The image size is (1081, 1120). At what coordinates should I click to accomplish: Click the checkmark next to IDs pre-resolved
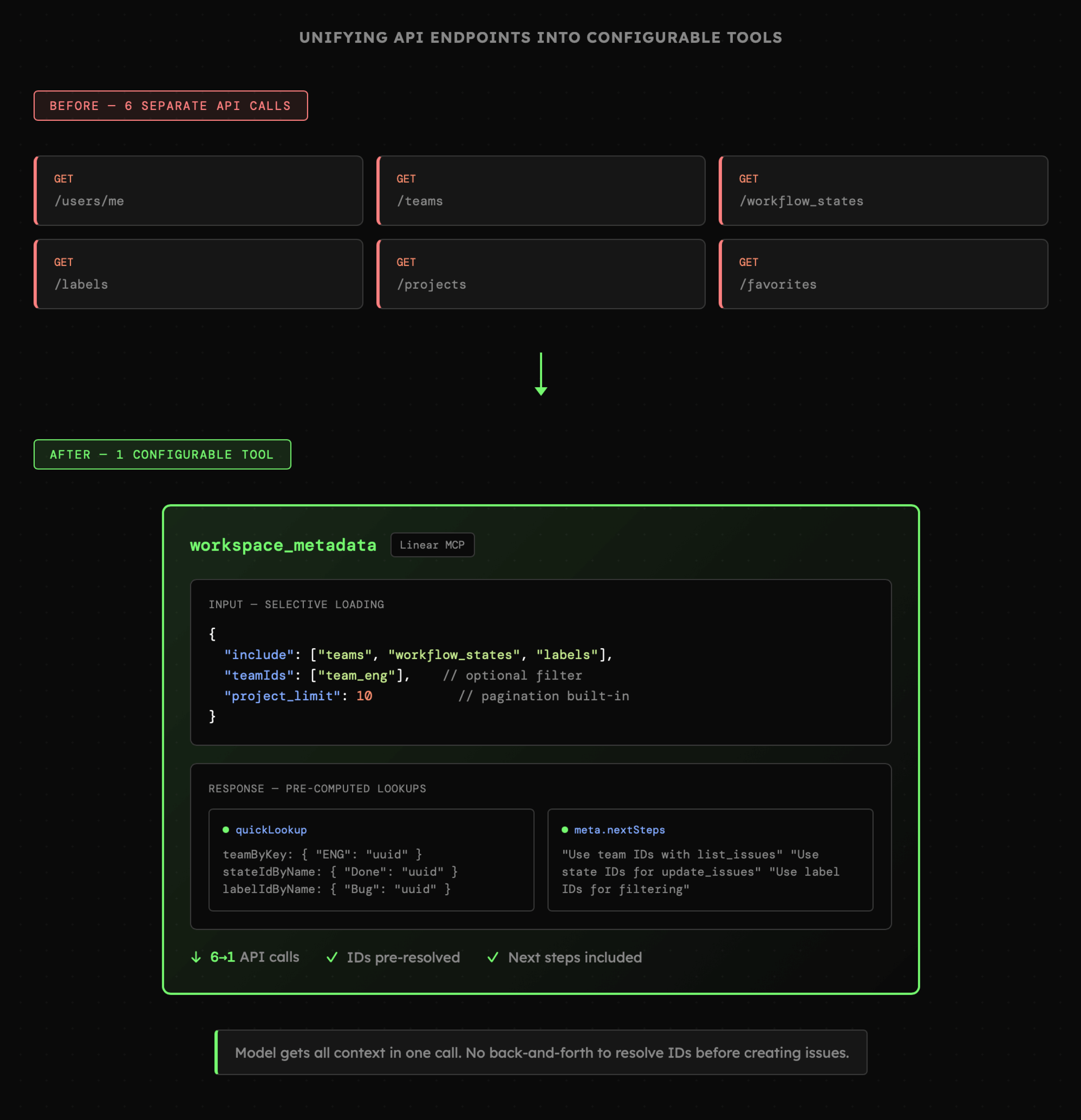pyautogui.click(x=332, y=957)
